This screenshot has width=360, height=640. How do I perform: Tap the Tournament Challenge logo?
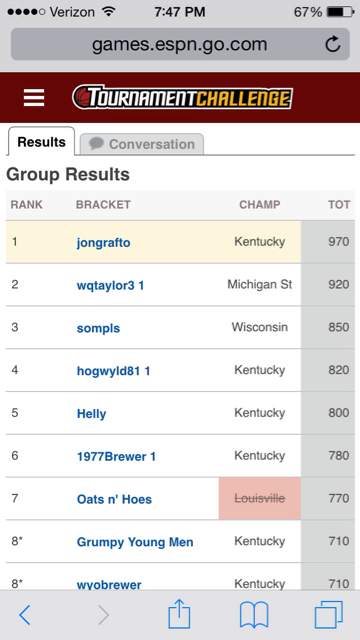click(182, 98)
